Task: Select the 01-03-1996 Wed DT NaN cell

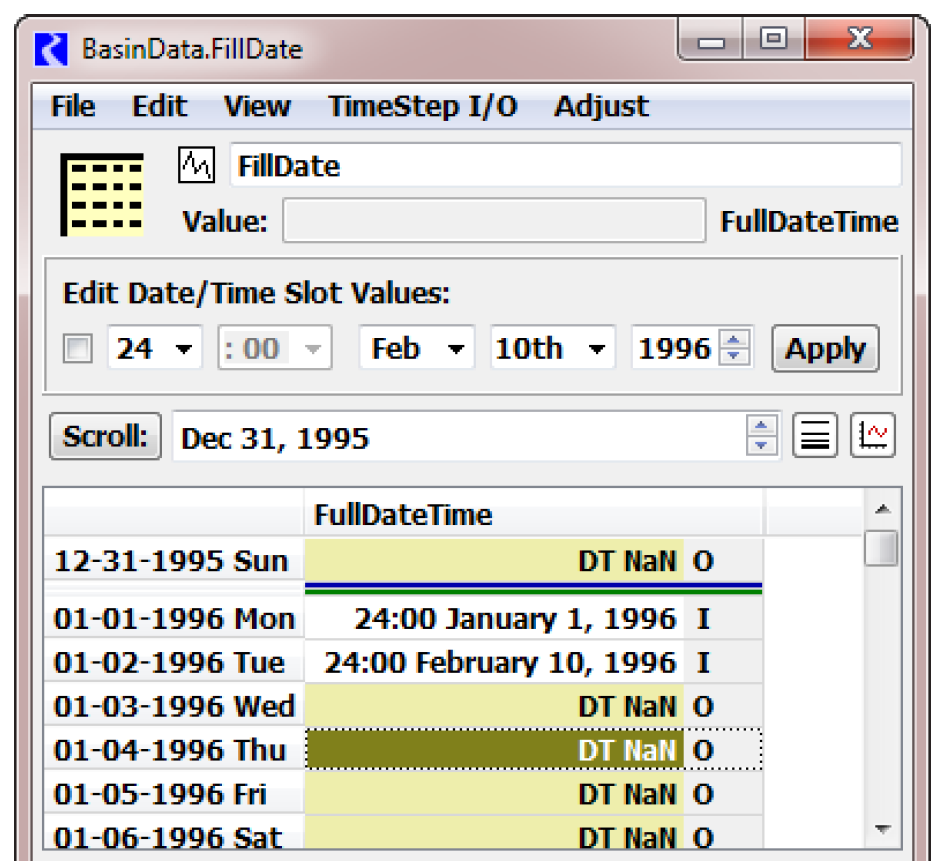Action: pyautogui.click(x=494, y=706)
